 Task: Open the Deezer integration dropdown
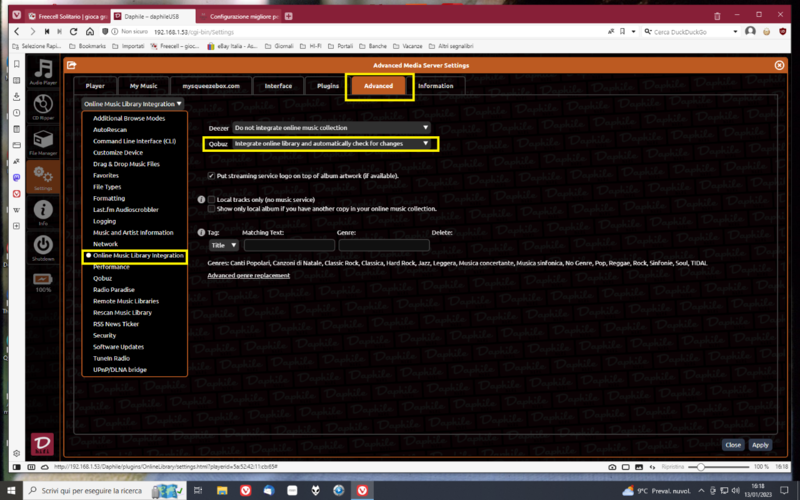[331, 128]
